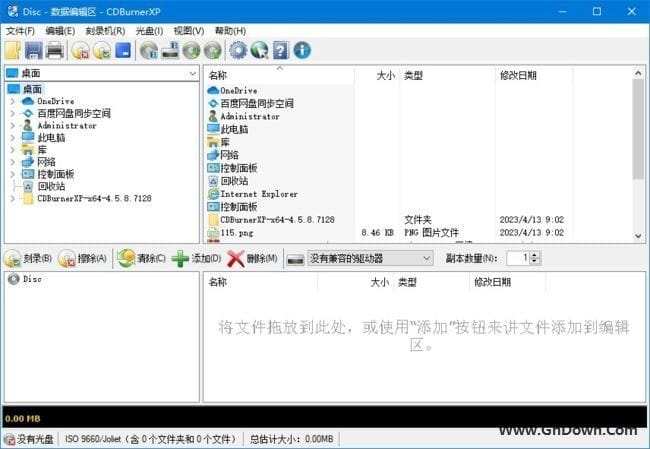Click the 副本数量 copies input field

coord(519,258)
